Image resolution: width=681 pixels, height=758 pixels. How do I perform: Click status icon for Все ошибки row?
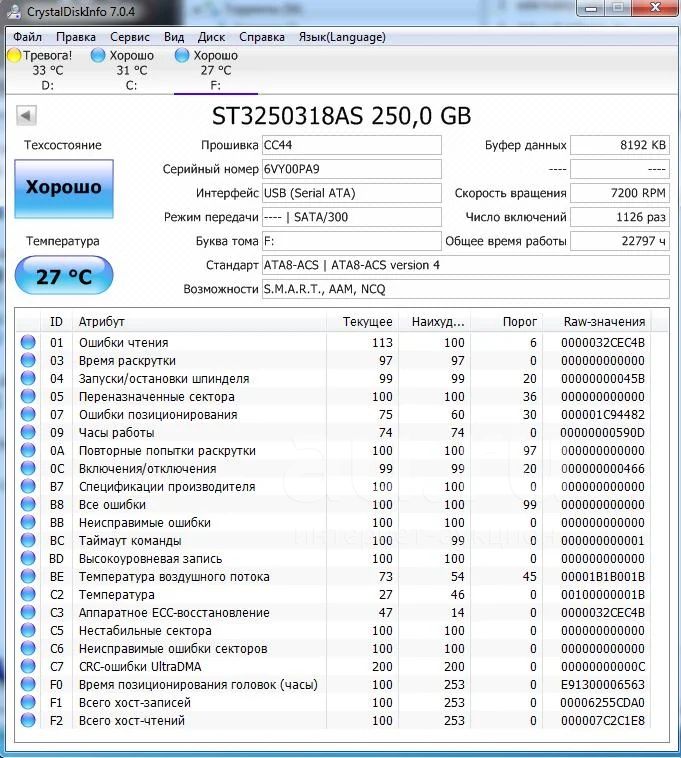coord(28,504)
